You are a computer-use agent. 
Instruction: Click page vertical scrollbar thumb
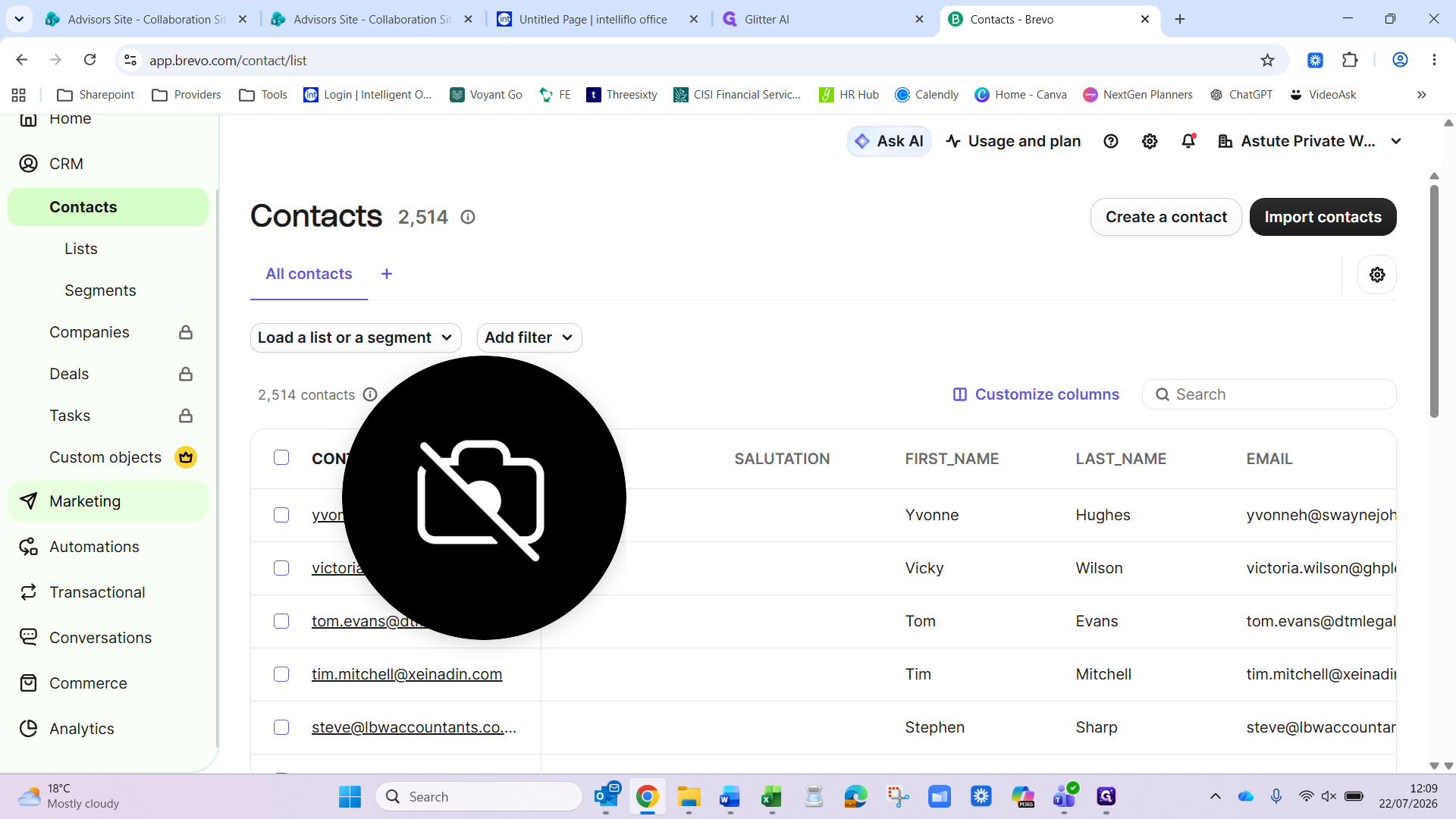(x=1434, y=300)
